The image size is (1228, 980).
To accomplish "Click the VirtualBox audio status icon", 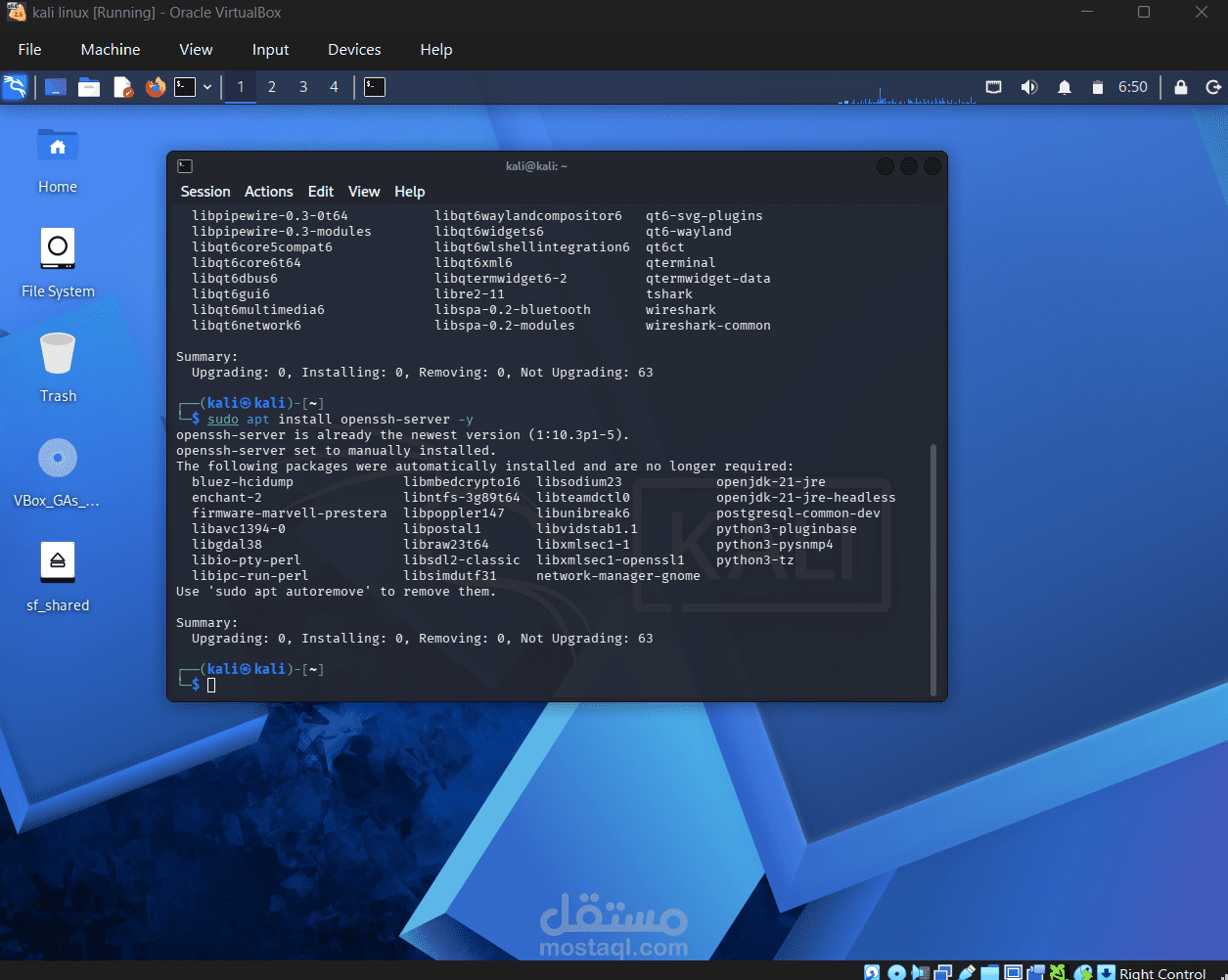I will (x=920, y=972).
